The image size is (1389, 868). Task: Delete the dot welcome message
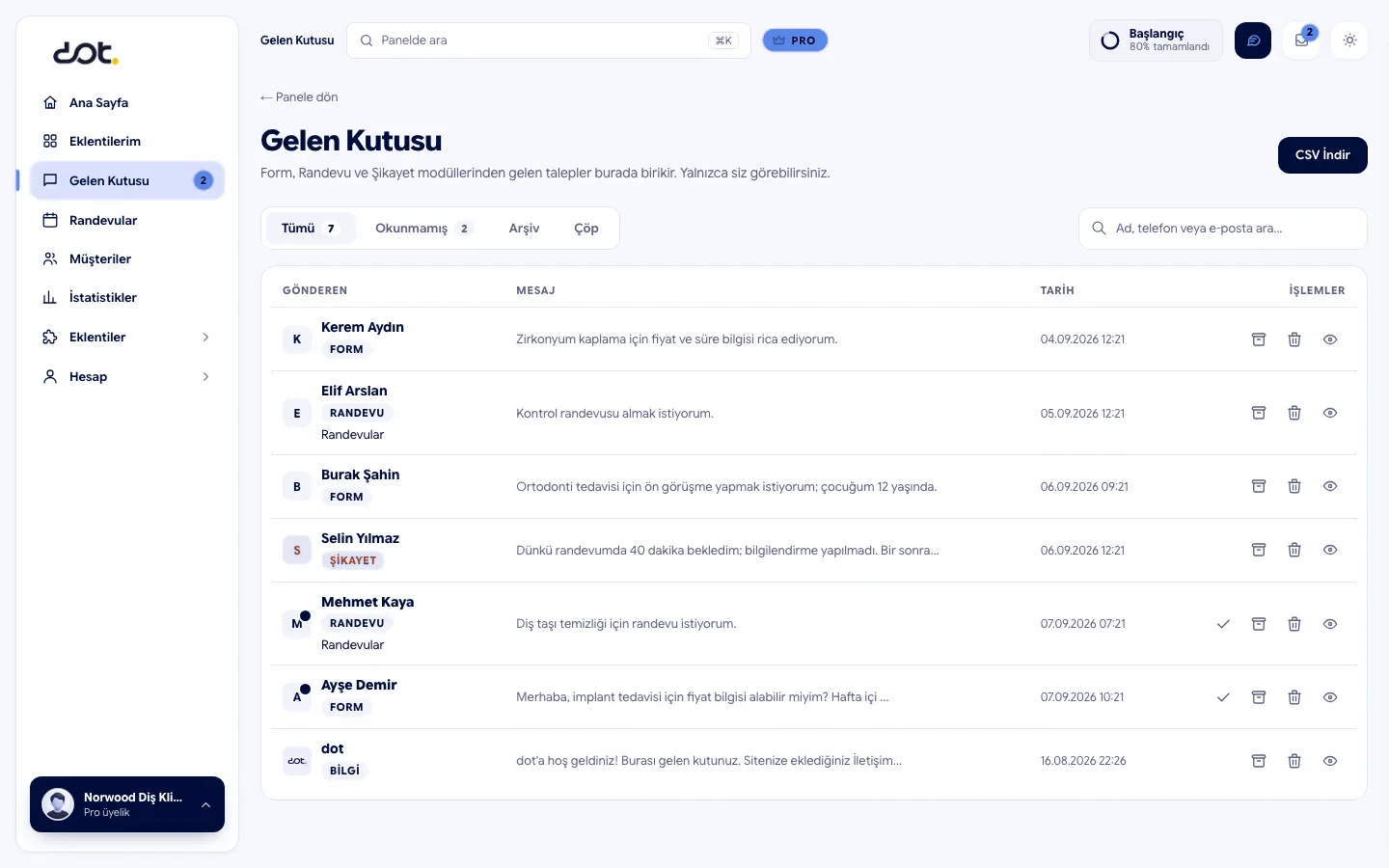[1294, 761]
